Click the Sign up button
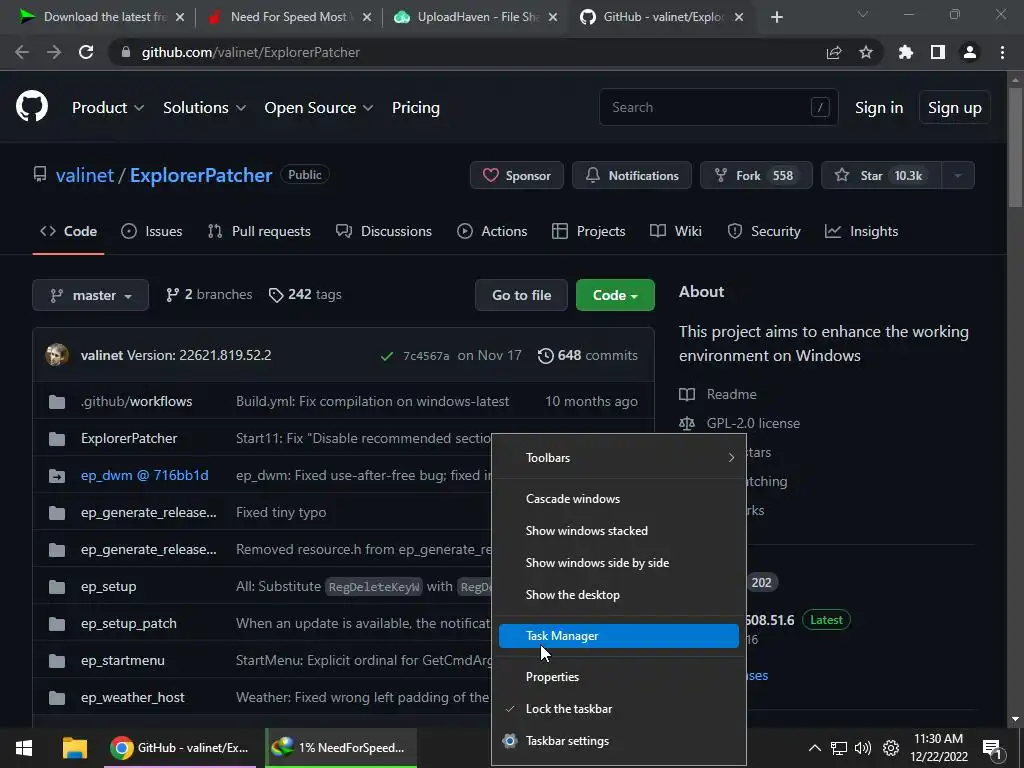Screen dimensions: 1024x768 point(955,108)
